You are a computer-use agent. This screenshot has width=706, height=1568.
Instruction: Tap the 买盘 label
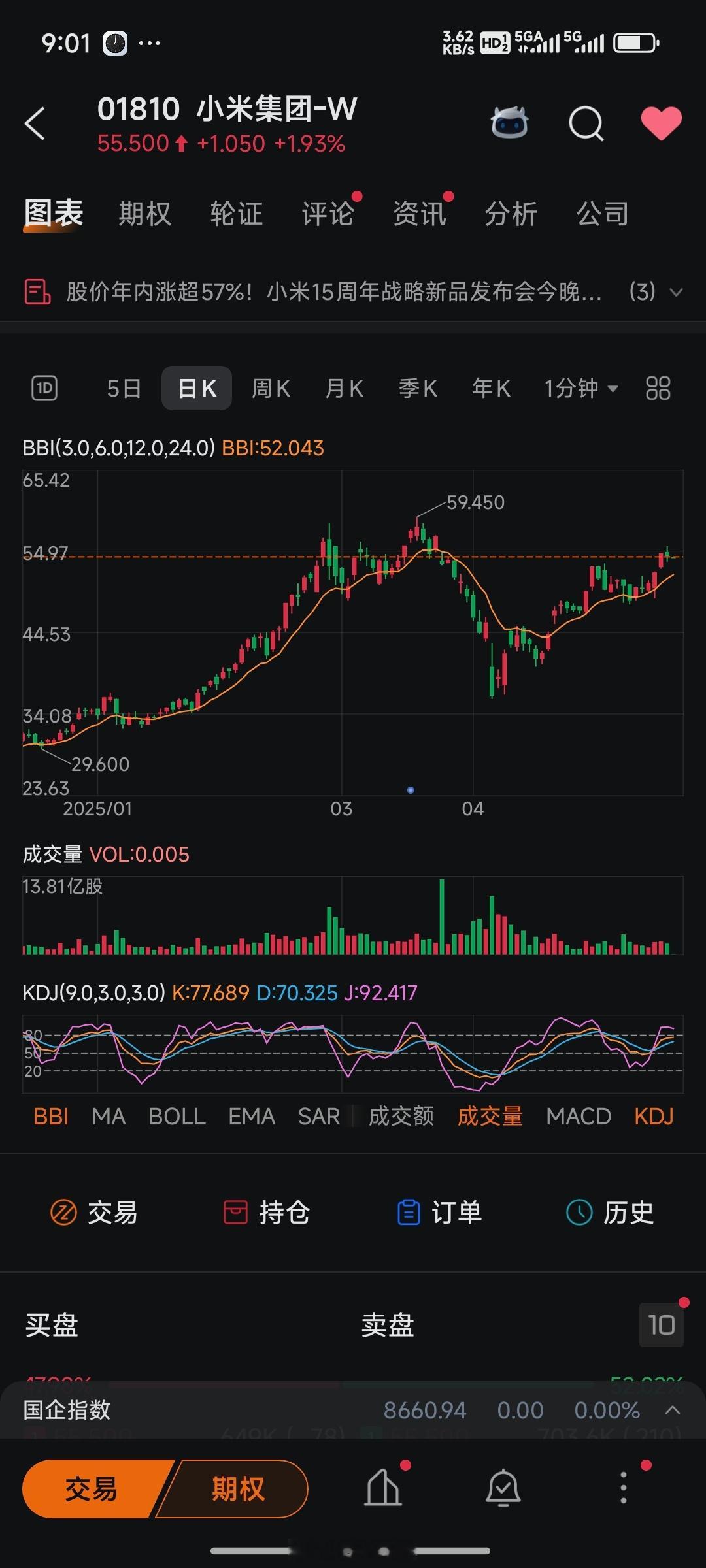tap(52, 1326)
